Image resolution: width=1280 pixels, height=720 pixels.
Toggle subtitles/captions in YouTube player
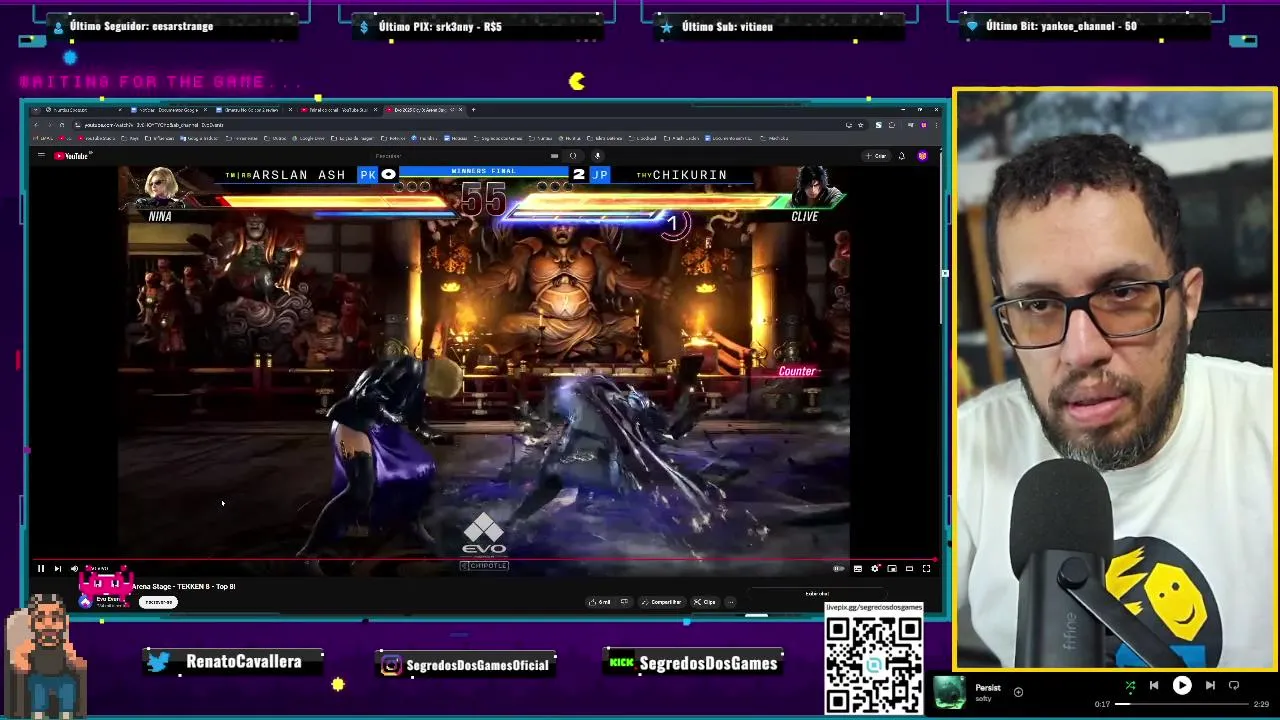(857, 569)
